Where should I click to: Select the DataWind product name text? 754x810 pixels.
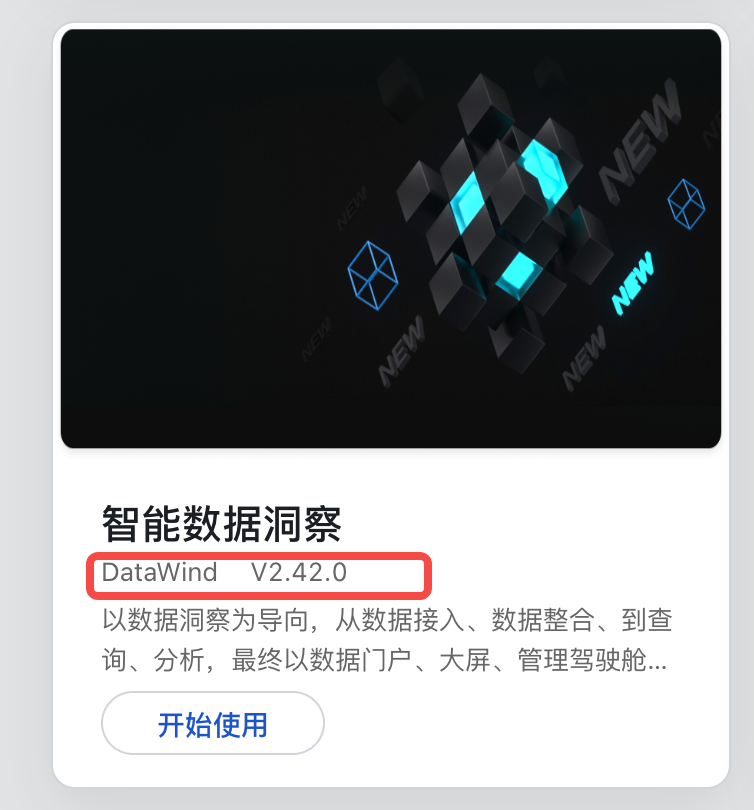[160, 572]
